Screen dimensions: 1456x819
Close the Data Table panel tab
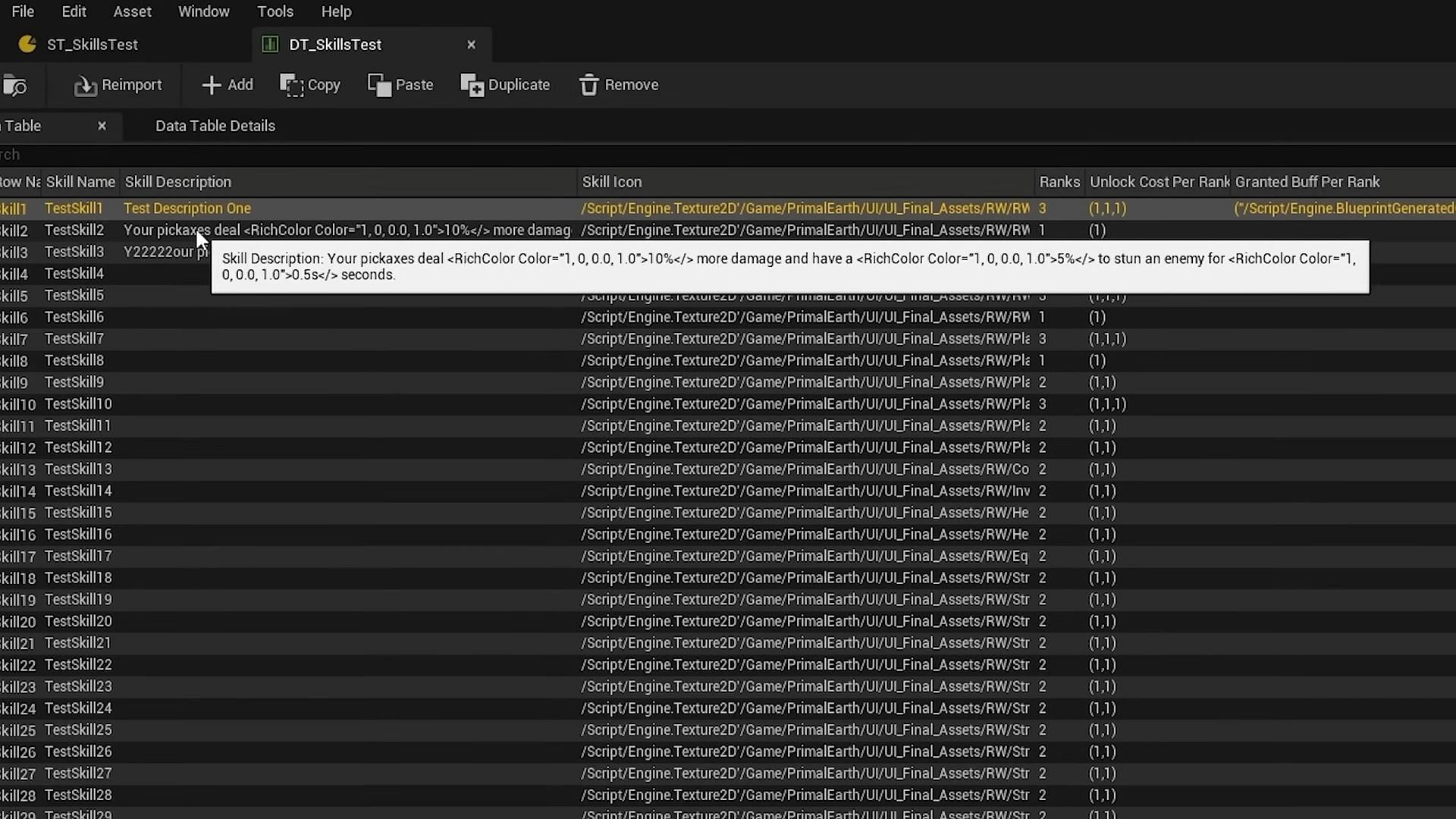coord(102,126)
